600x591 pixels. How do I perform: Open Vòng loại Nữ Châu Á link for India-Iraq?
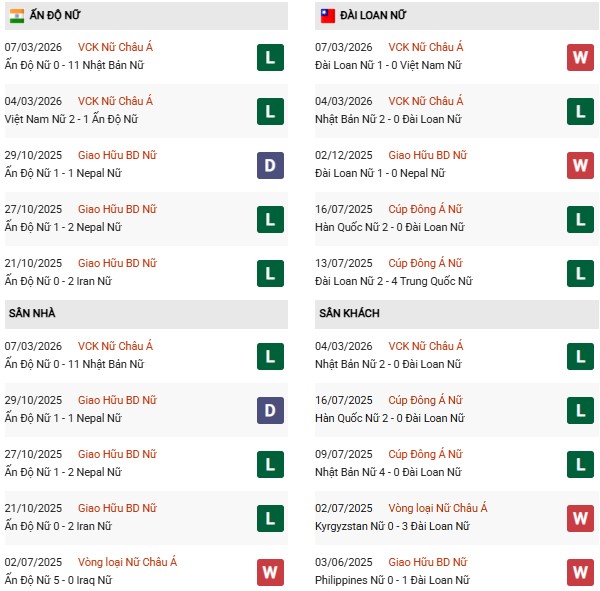click(x=128, y=562)
